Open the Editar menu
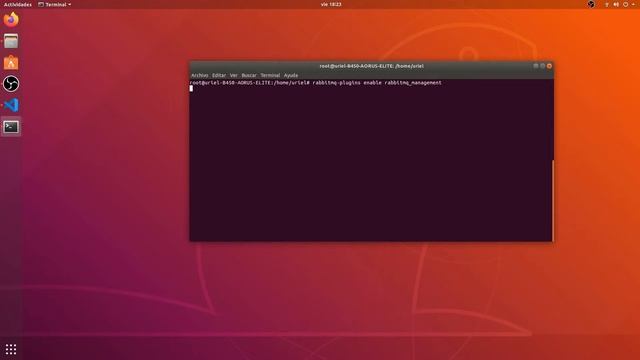Image resolution: width=640 pixels, height=360 pixels. (x=219, y=76)
